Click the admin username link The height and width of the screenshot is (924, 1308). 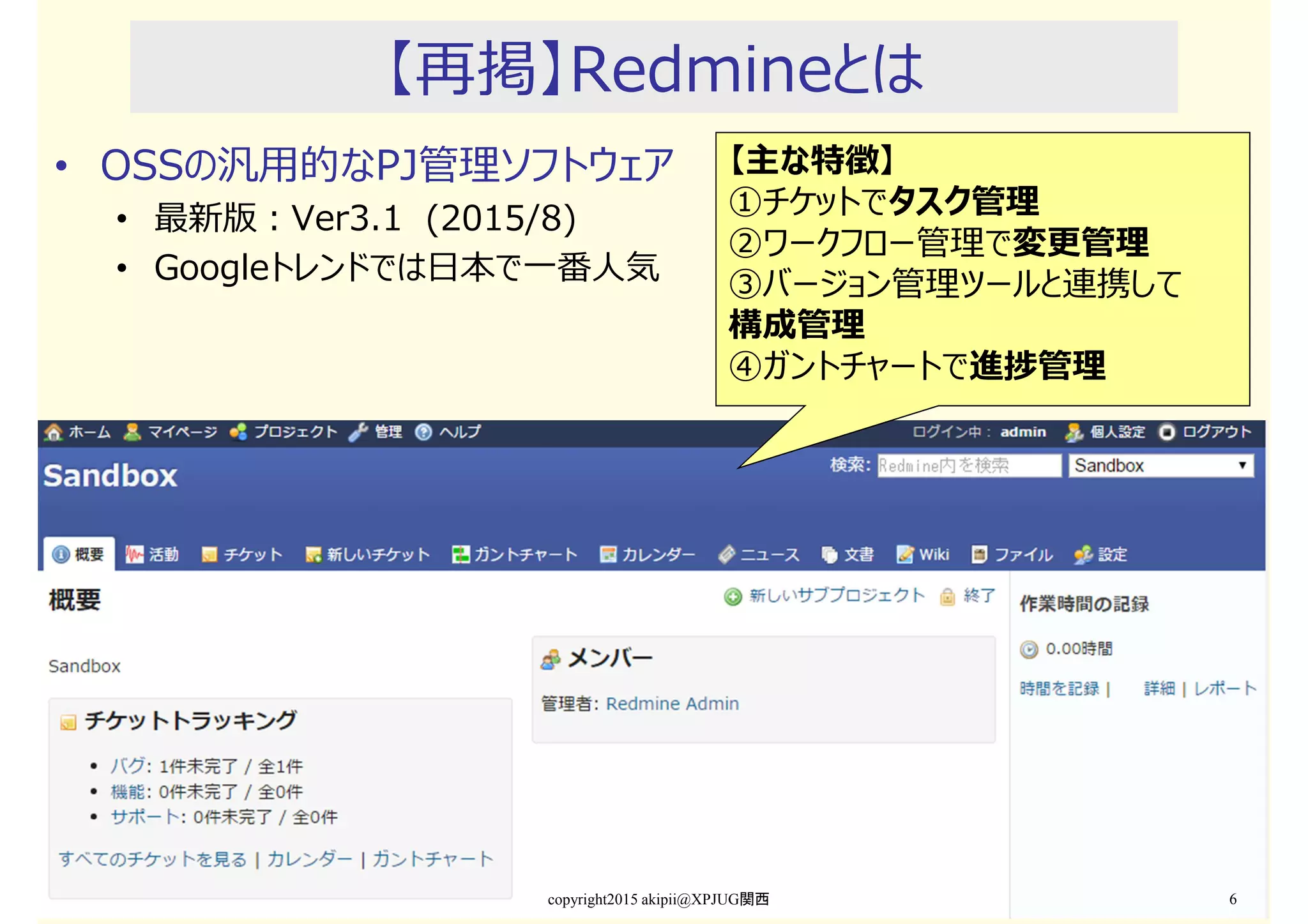click(x=1023, y=432)
